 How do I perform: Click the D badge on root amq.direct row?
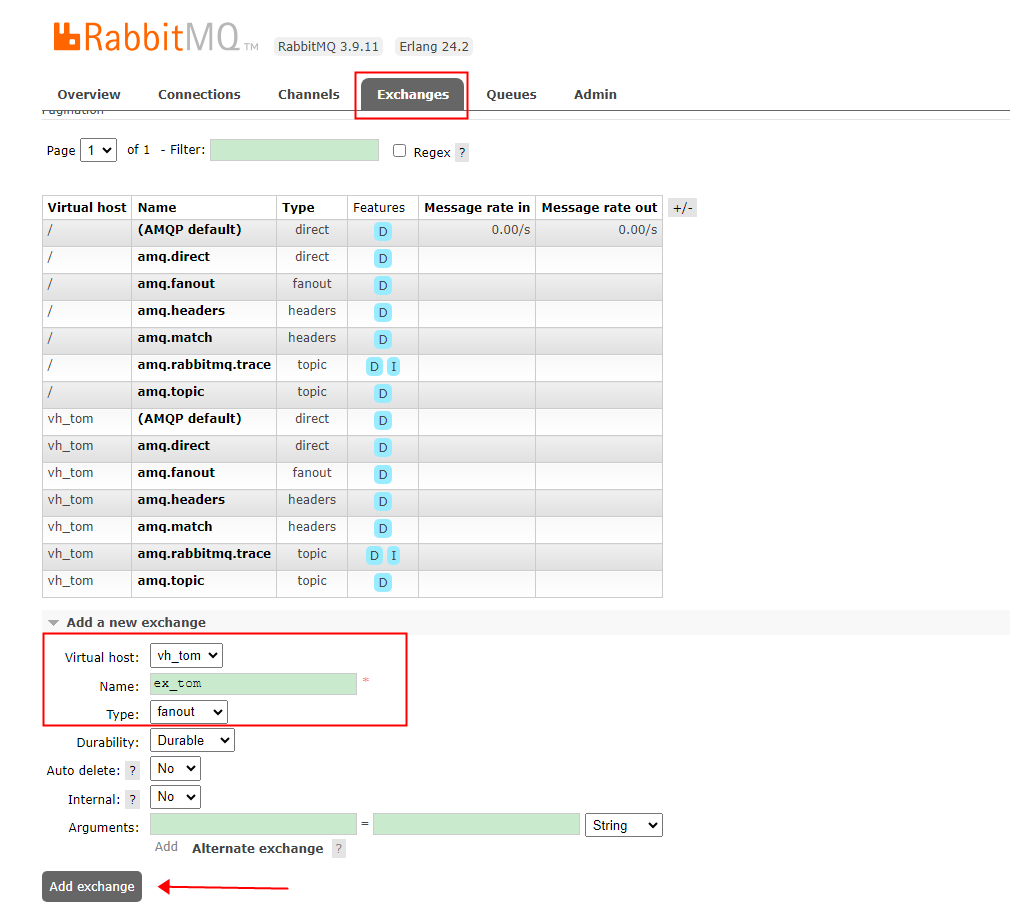[x=383, y=259]
